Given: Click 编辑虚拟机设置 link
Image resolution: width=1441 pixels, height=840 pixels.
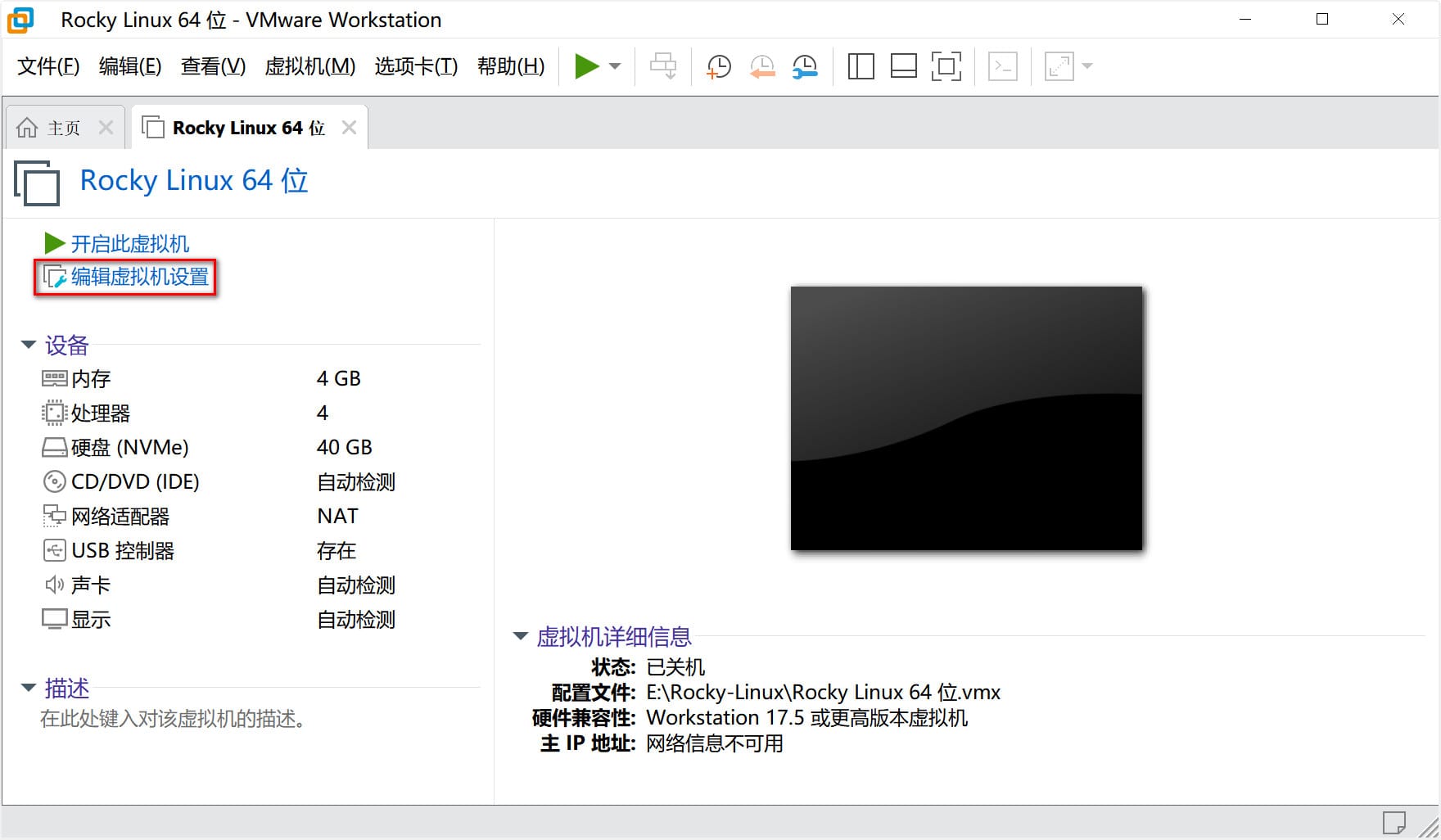Looking at the screenshot, I should coord(140,277).
